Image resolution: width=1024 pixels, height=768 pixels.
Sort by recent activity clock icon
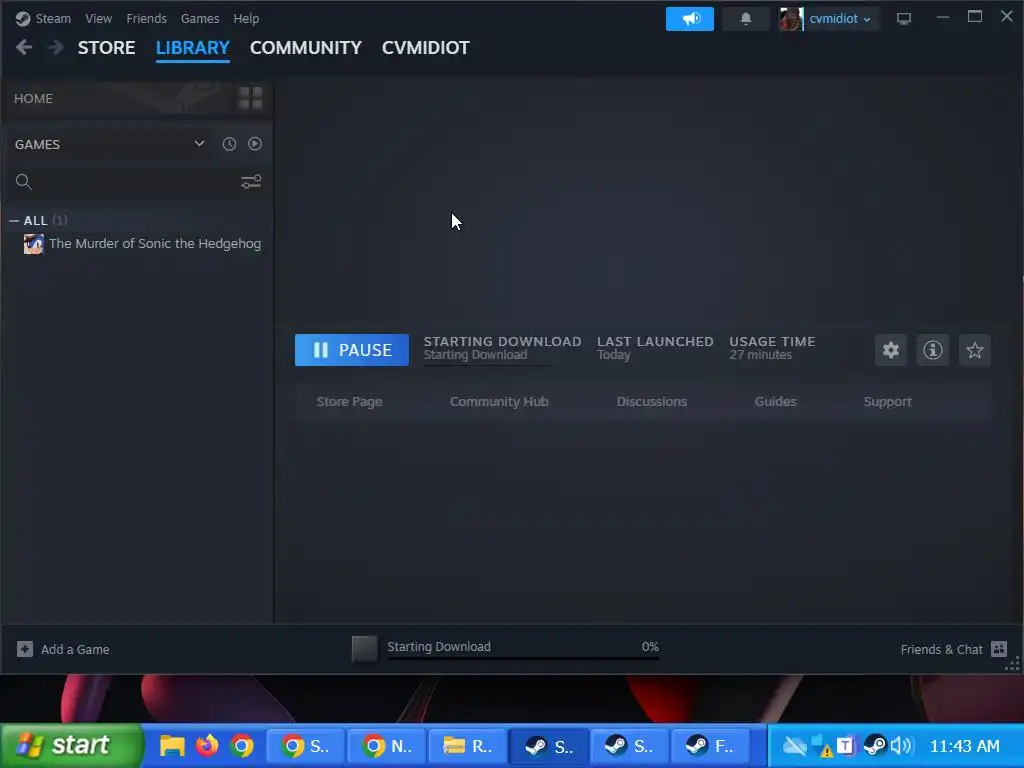[229, 144]
